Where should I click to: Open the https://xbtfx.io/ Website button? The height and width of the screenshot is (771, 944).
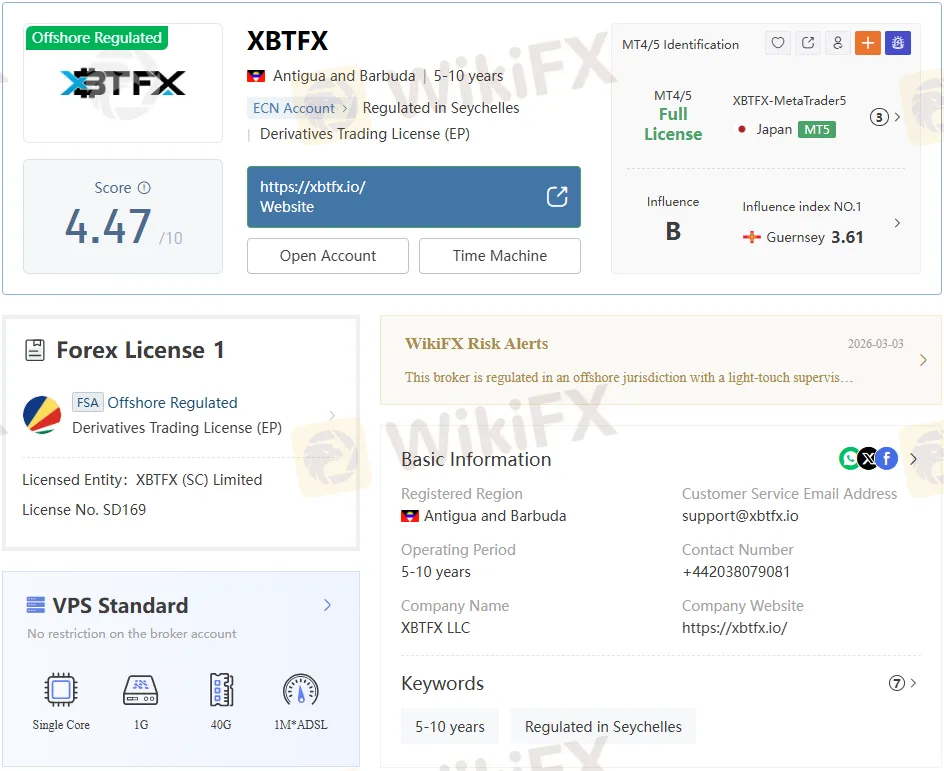[x=414, y=197]
